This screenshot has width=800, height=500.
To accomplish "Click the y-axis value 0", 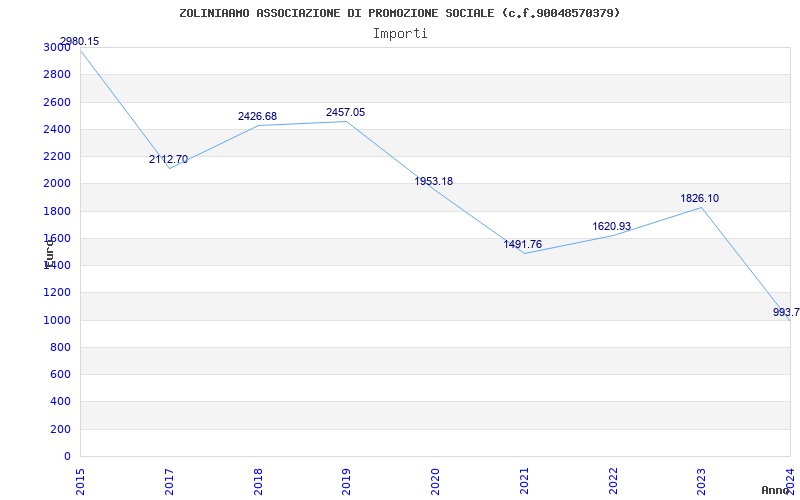I will pyautogui.click(x=68, y=456).
